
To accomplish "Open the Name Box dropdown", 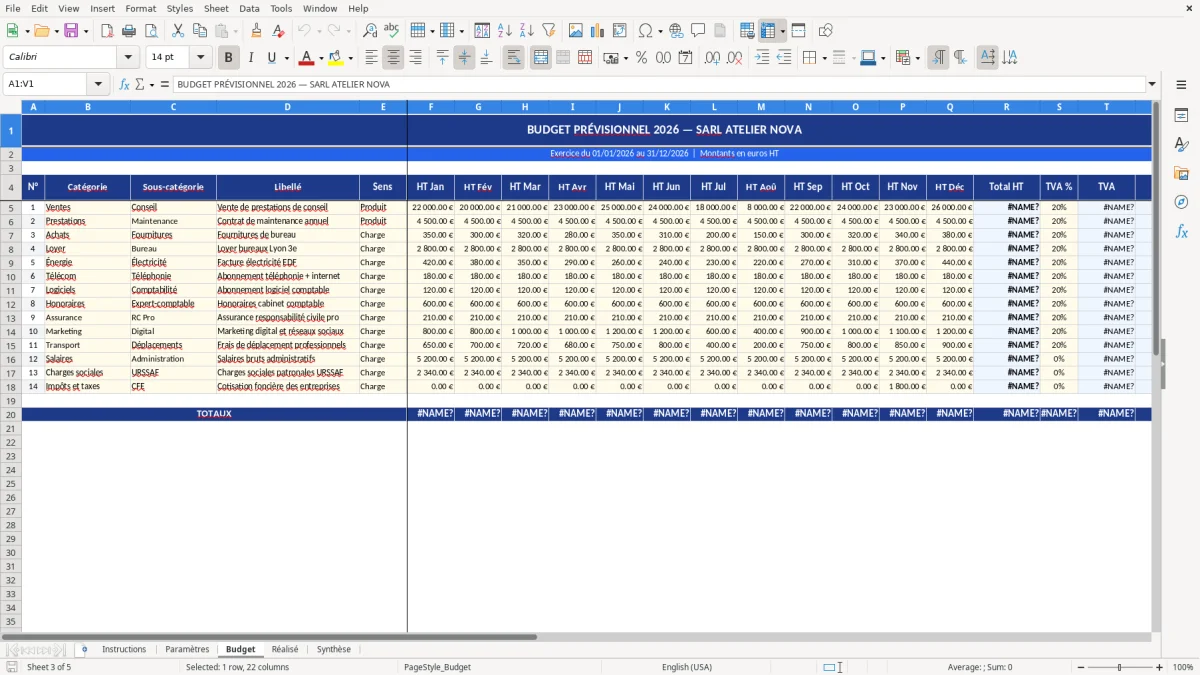I will [x=98, y=84].
